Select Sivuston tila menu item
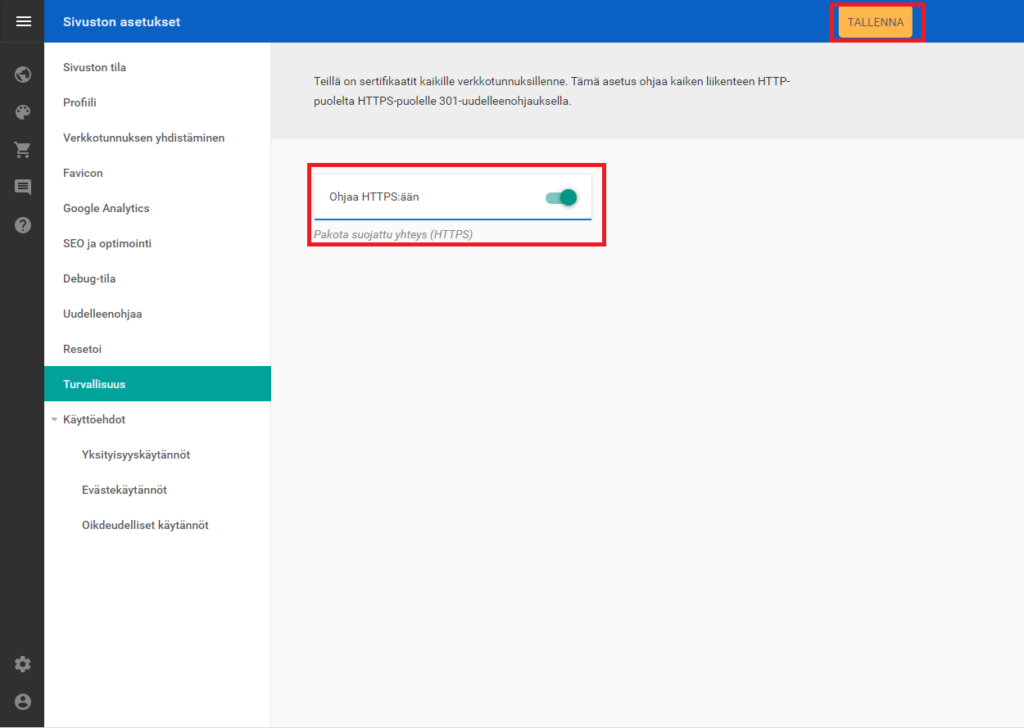The height and width of the screenshot is (728, 1024). pos(94,68)
